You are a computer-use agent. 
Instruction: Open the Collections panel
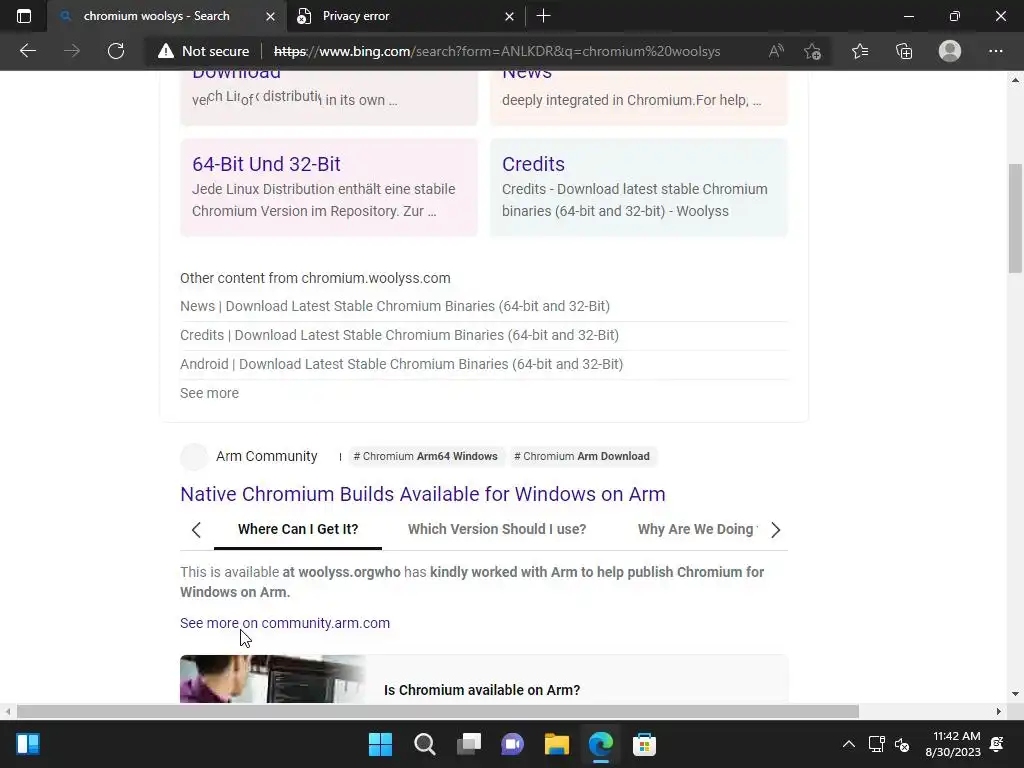[904, 51]
